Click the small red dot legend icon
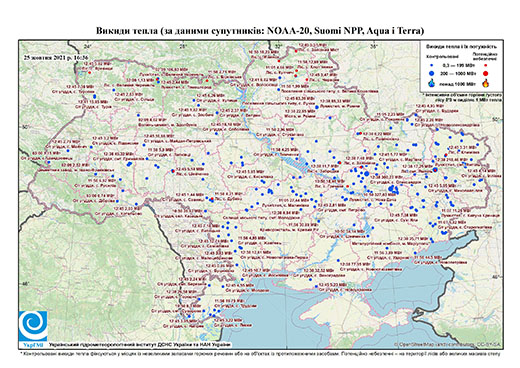 click(486, 65)
